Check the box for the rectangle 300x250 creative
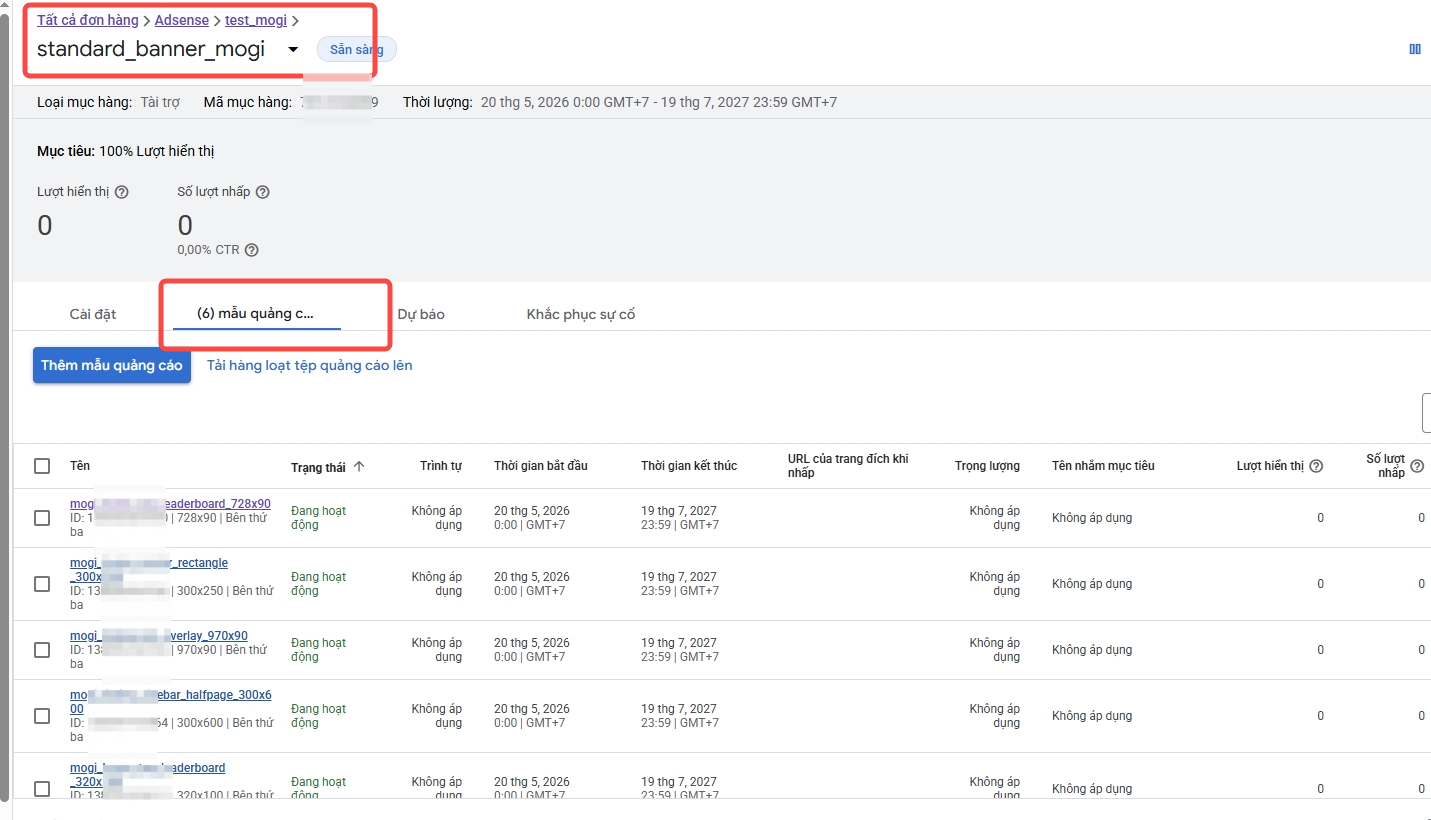The width and height of the screenshot is (1431, 820). pyautogui.click(x=42, y=584)
